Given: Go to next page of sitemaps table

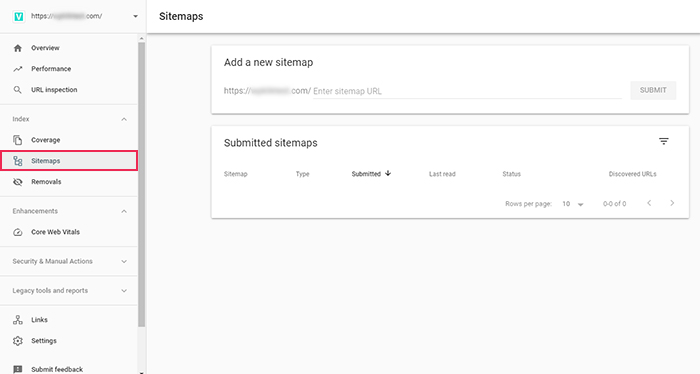Looking at the screenshot, I should tap(672, 203).
